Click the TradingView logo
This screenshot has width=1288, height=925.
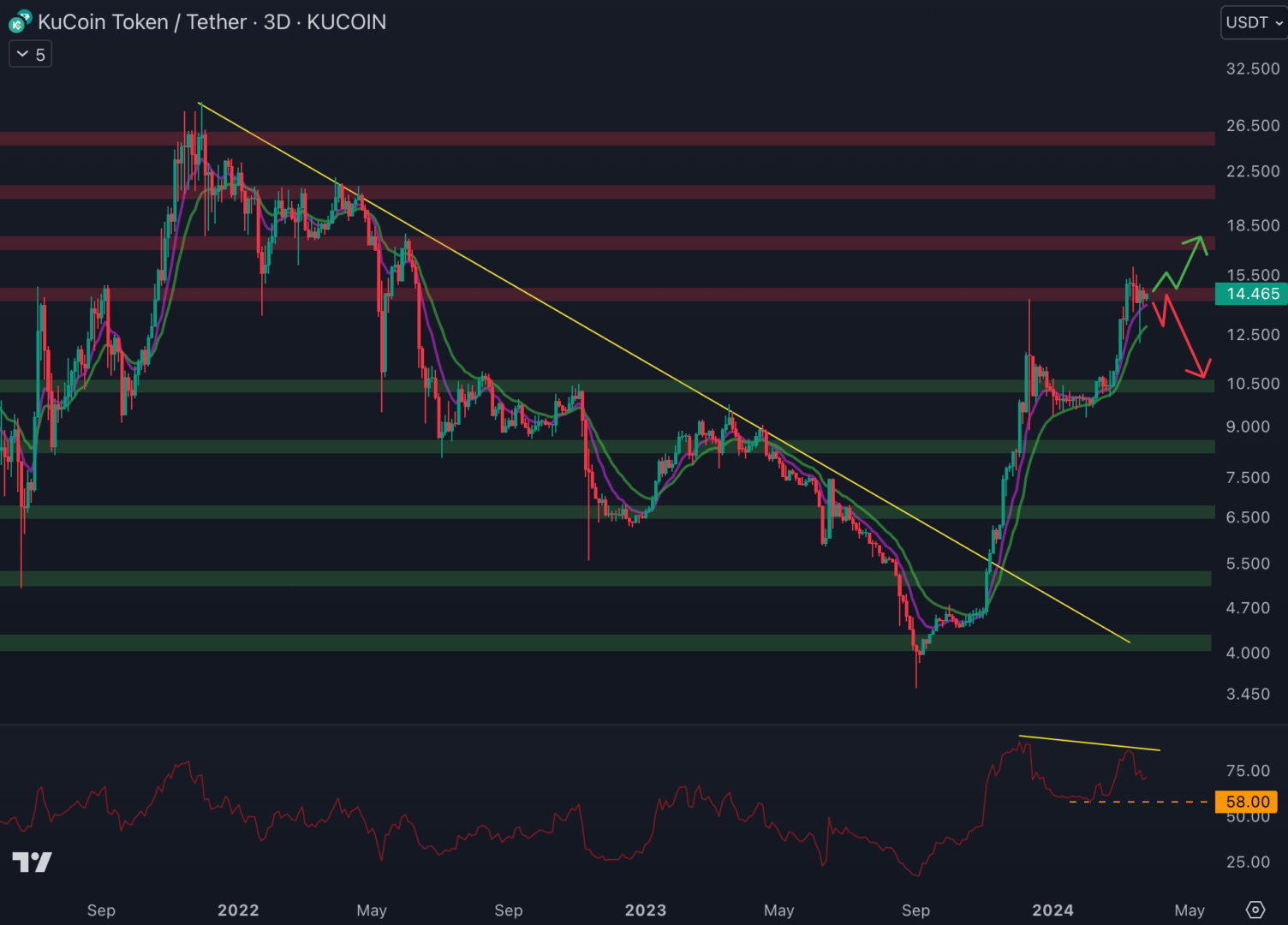click(32, 862)
